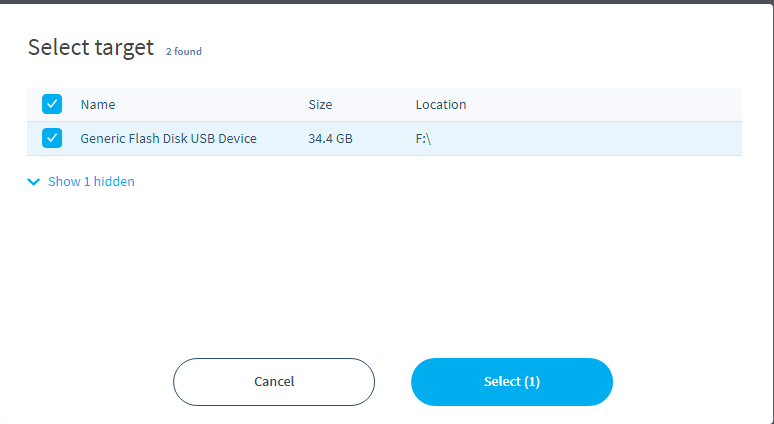The image size is (774, 424).
Task: Click the white checkmark icon in the table header
Action: (52, 104)
